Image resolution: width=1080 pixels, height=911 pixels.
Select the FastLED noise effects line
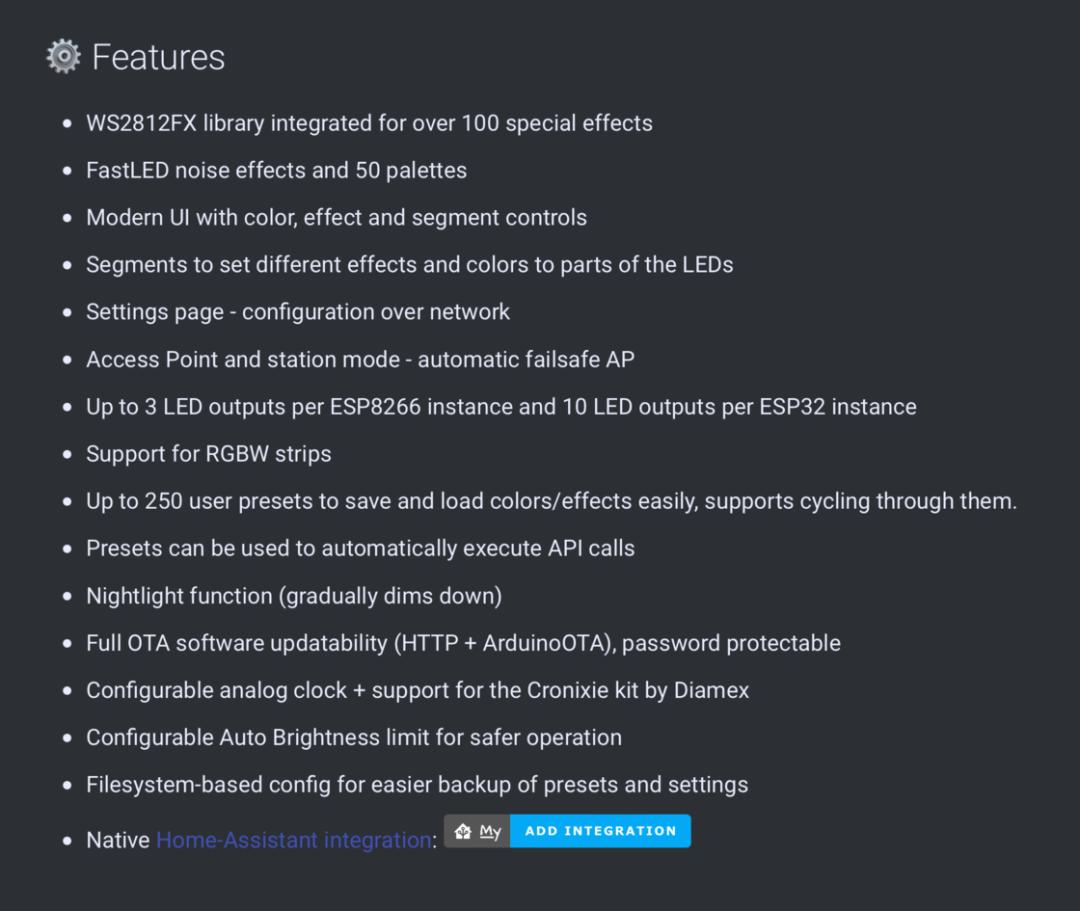(x=276, y=171)
